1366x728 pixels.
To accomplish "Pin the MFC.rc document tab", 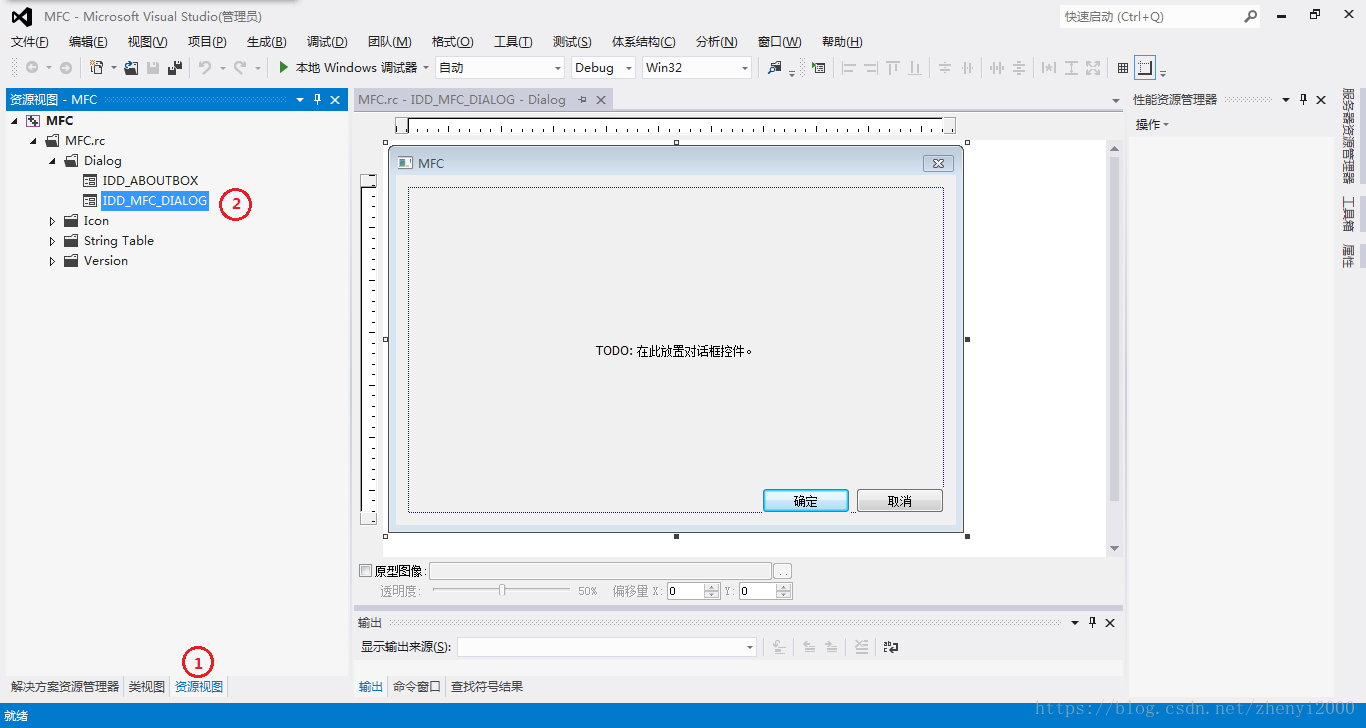I will point(583,99).
